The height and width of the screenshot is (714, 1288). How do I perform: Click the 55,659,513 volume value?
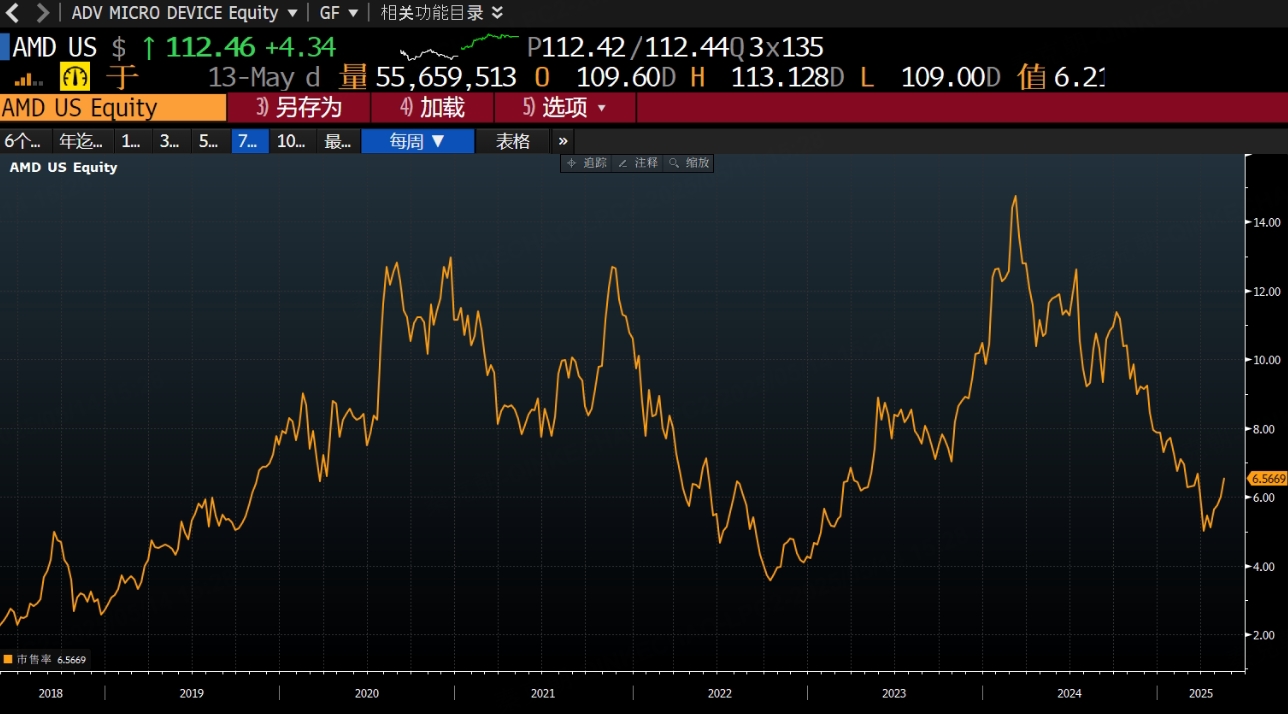click(x=446, y=78)
